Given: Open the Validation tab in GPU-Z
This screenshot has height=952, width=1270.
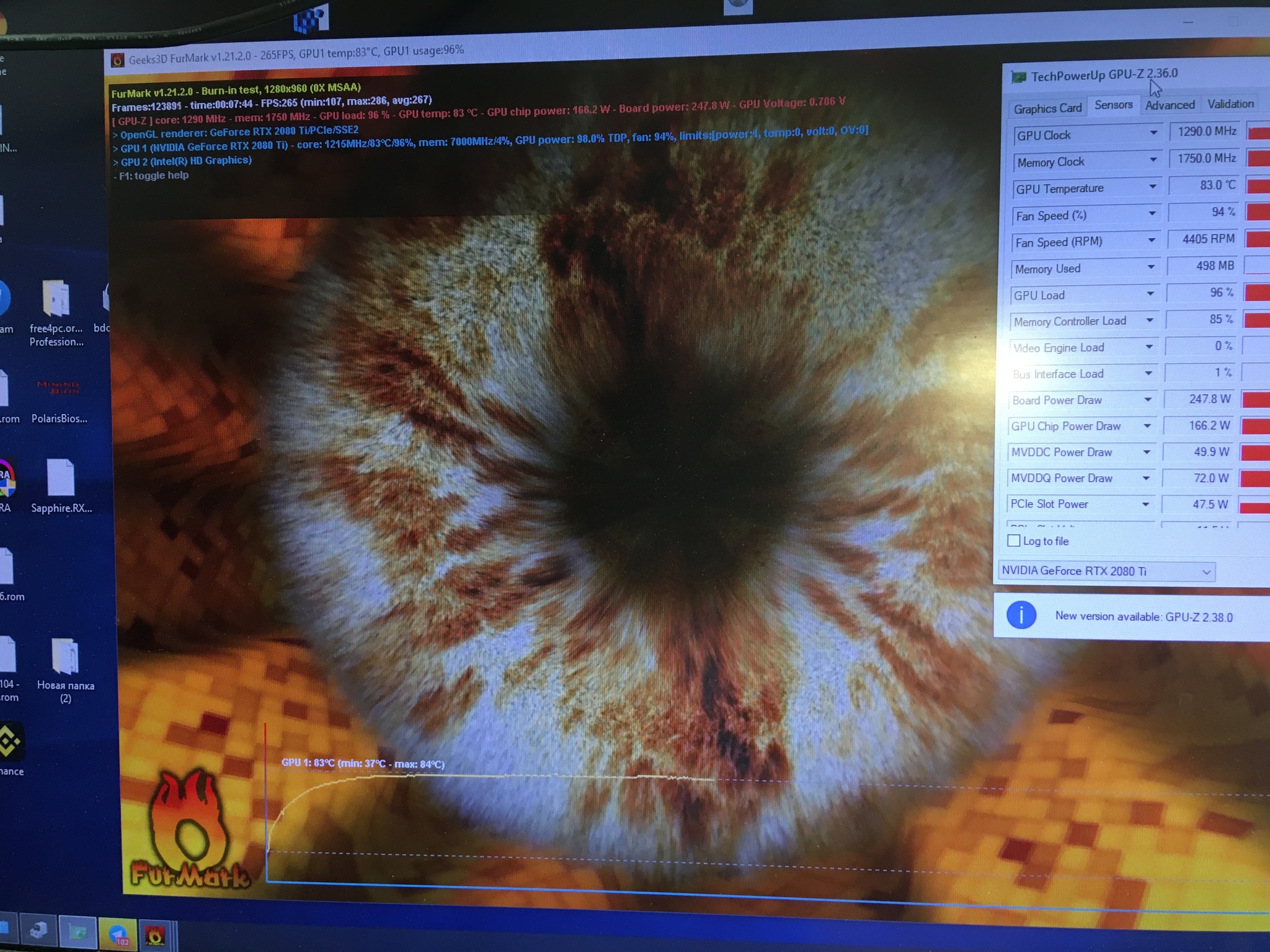Looking at the screenshot, I should (x=1230, y=104).
